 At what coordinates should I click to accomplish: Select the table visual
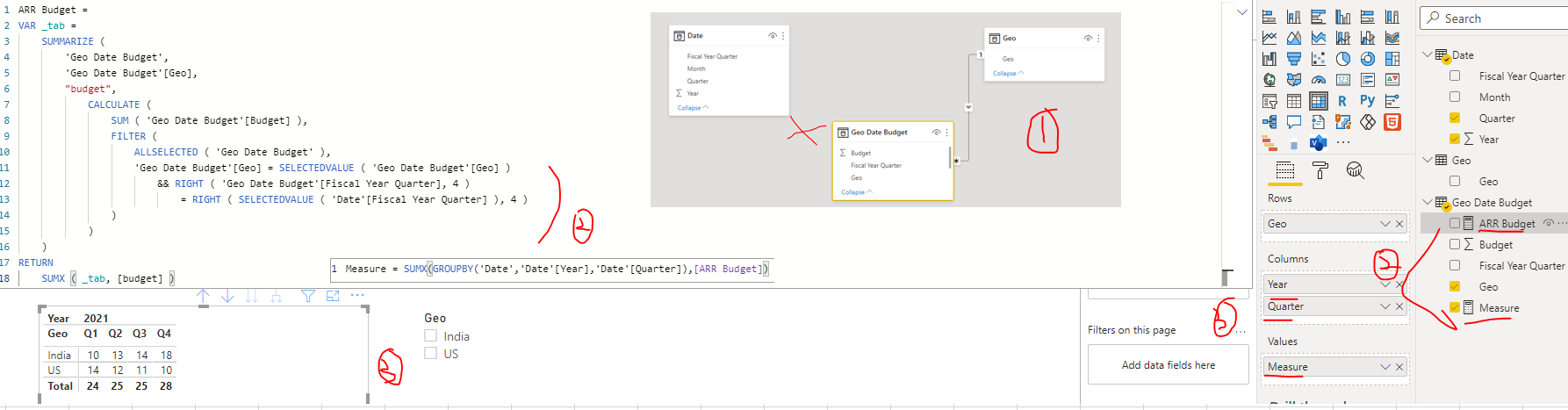1294,101
